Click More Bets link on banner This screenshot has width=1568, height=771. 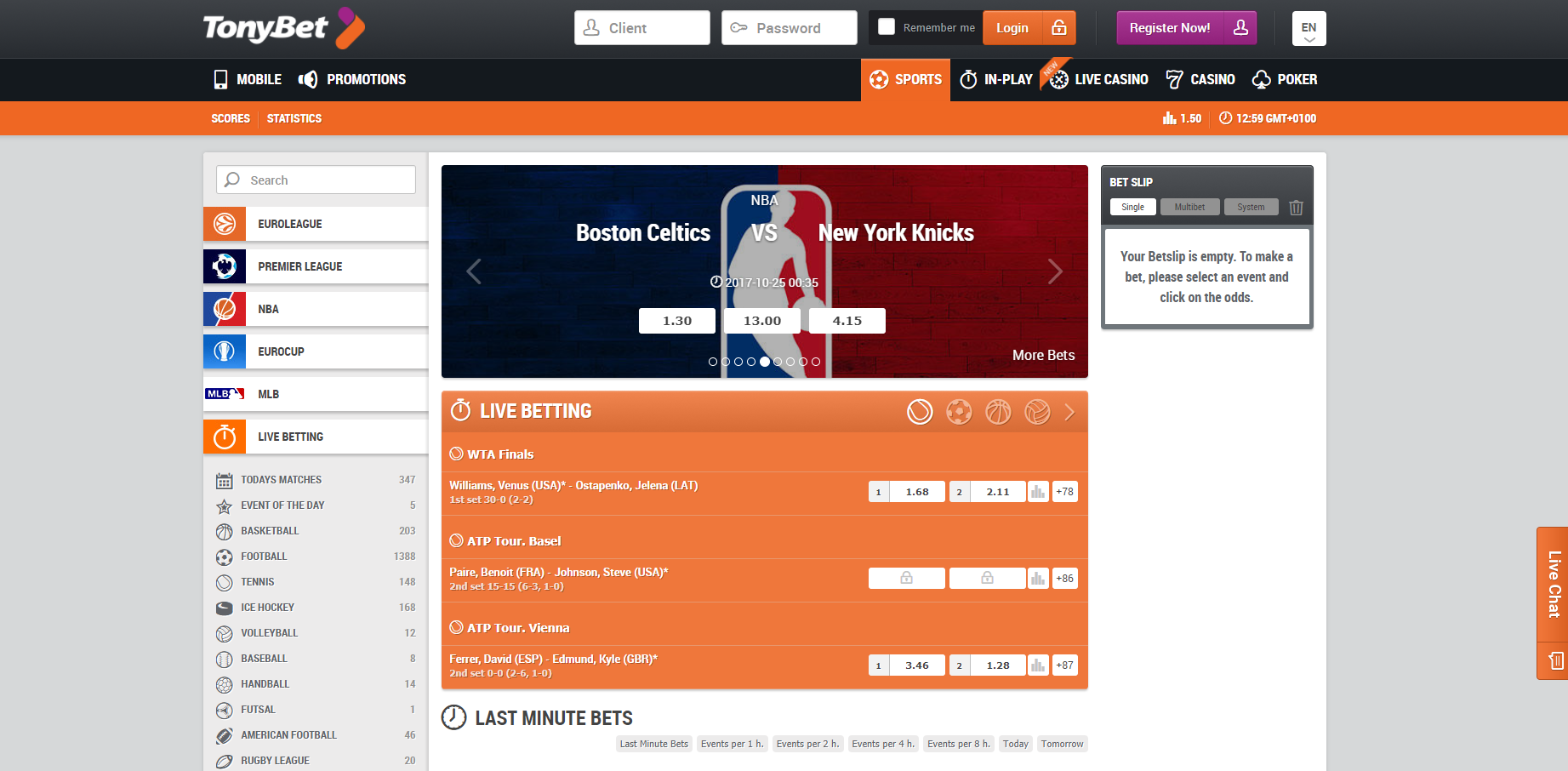tap(1043, 355)
